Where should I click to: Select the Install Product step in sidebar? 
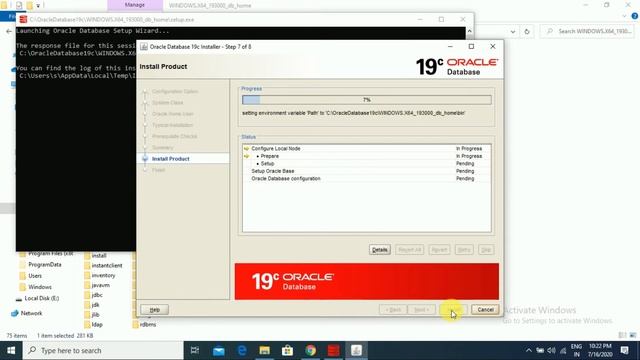coord(171,159)
